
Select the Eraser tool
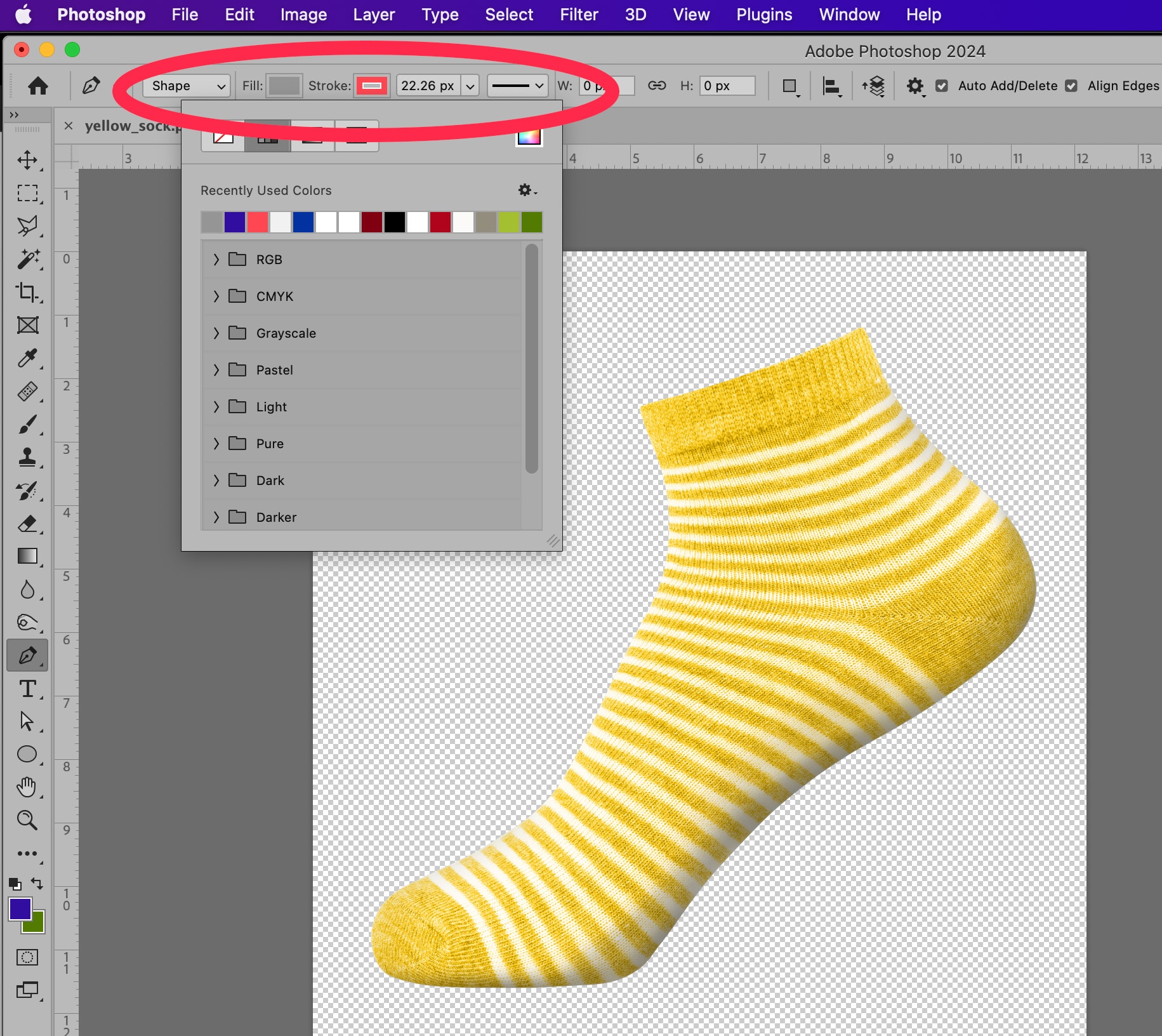point(27,524)
